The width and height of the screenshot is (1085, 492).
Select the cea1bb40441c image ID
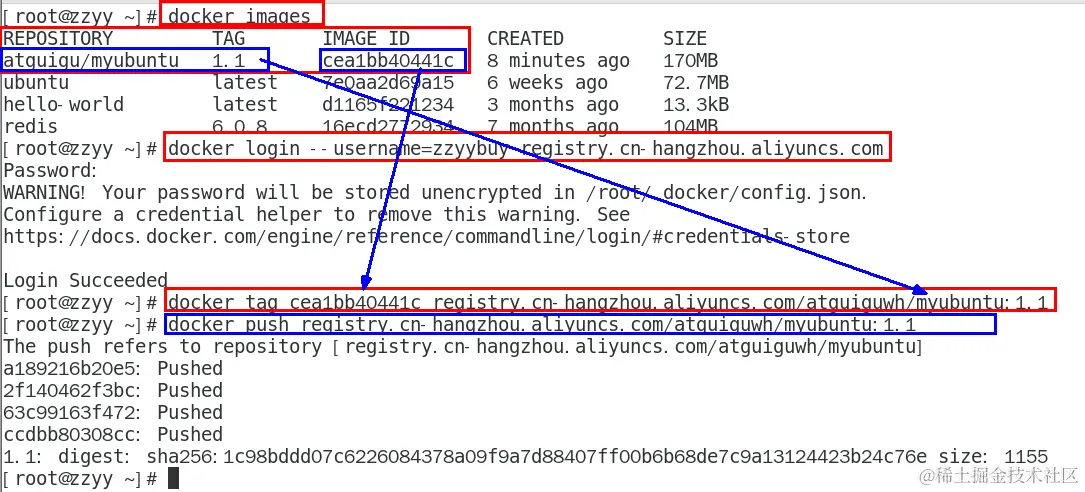click(388, 61)
